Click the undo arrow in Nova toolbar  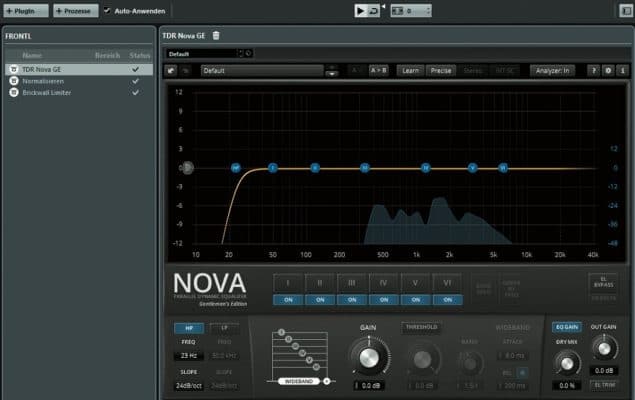[x=171, y=70]
